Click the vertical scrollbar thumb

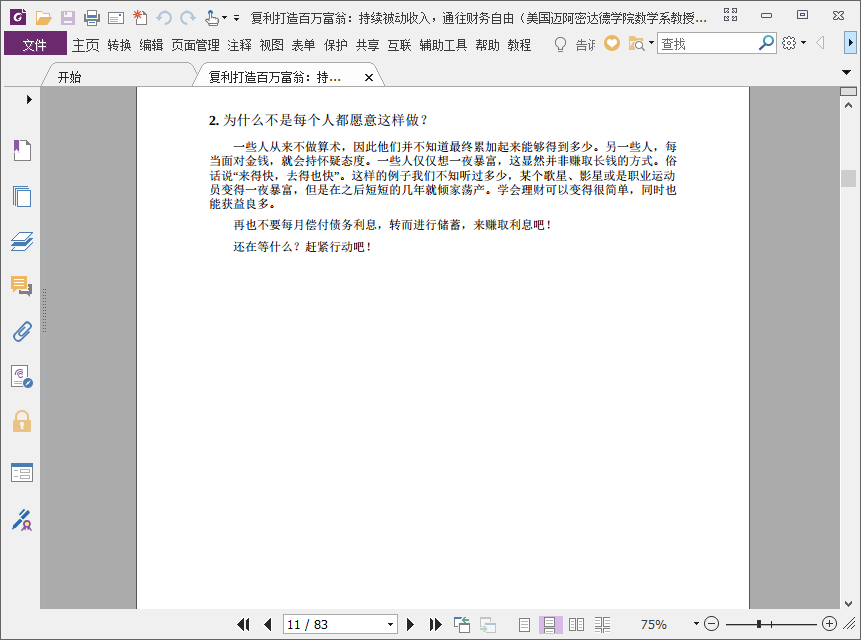[848, 178]
